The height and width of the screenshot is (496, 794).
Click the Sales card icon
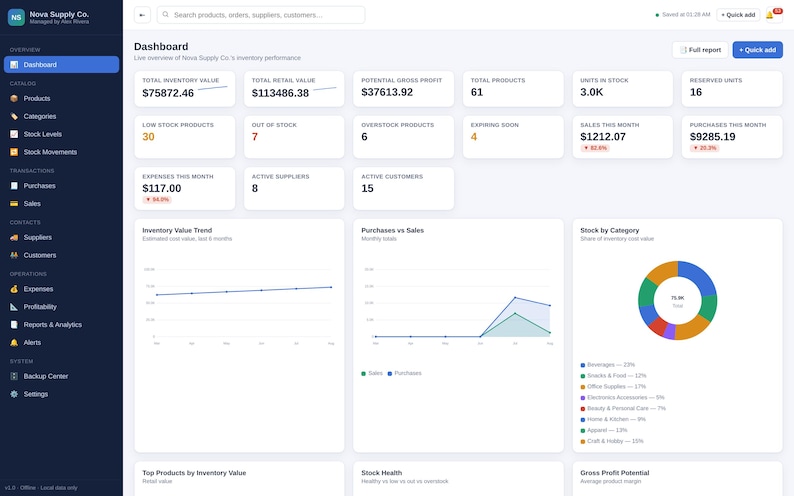click(14, 203)
